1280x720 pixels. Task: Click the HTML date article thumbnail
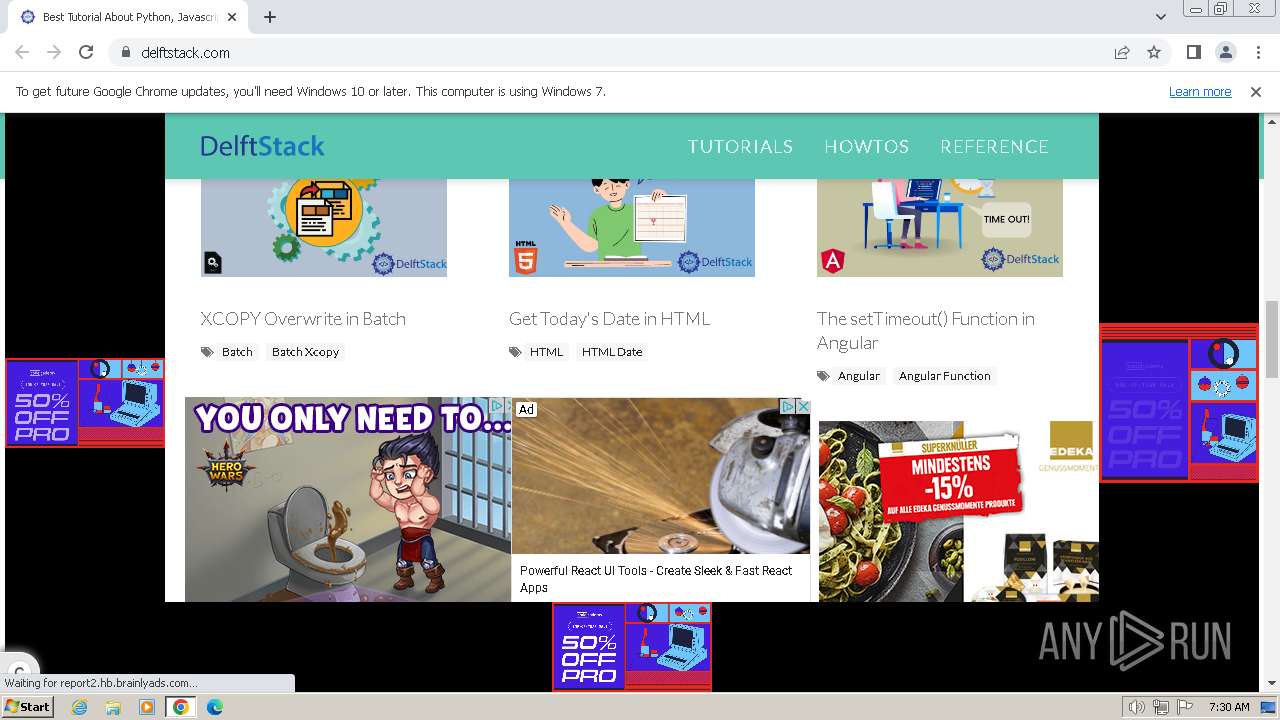pyautogui.click(x=632, y=228)
